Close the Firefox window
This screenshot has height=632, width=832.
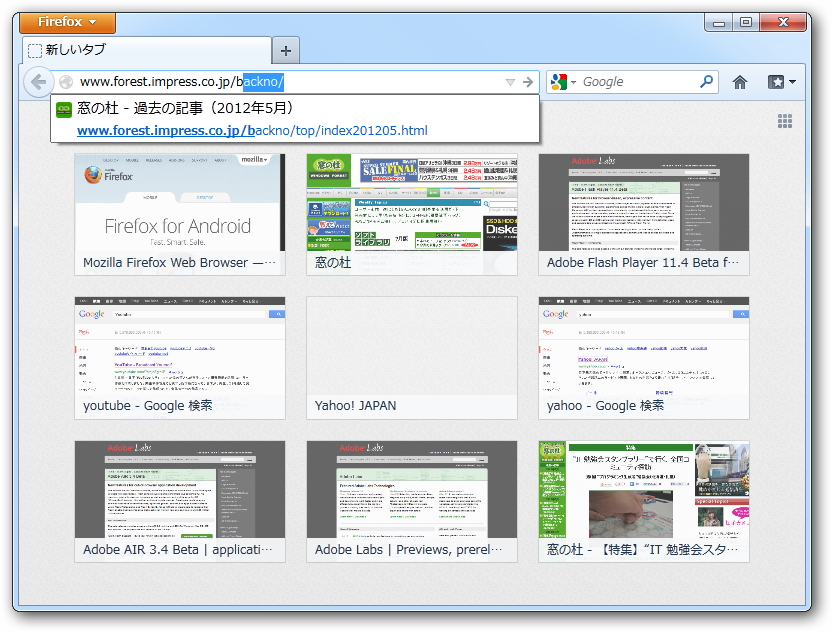[783, 22]
